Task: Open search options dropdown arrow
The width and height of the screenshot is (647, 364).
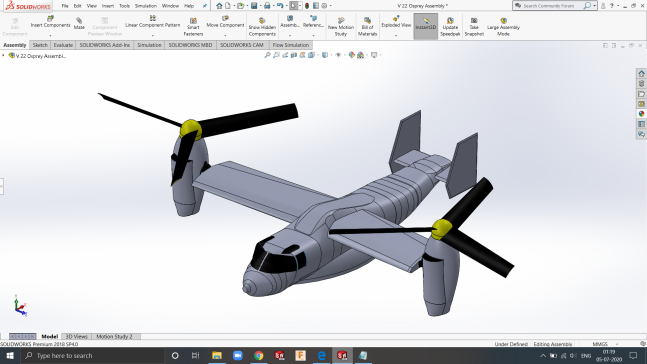Action: (594, 6)
